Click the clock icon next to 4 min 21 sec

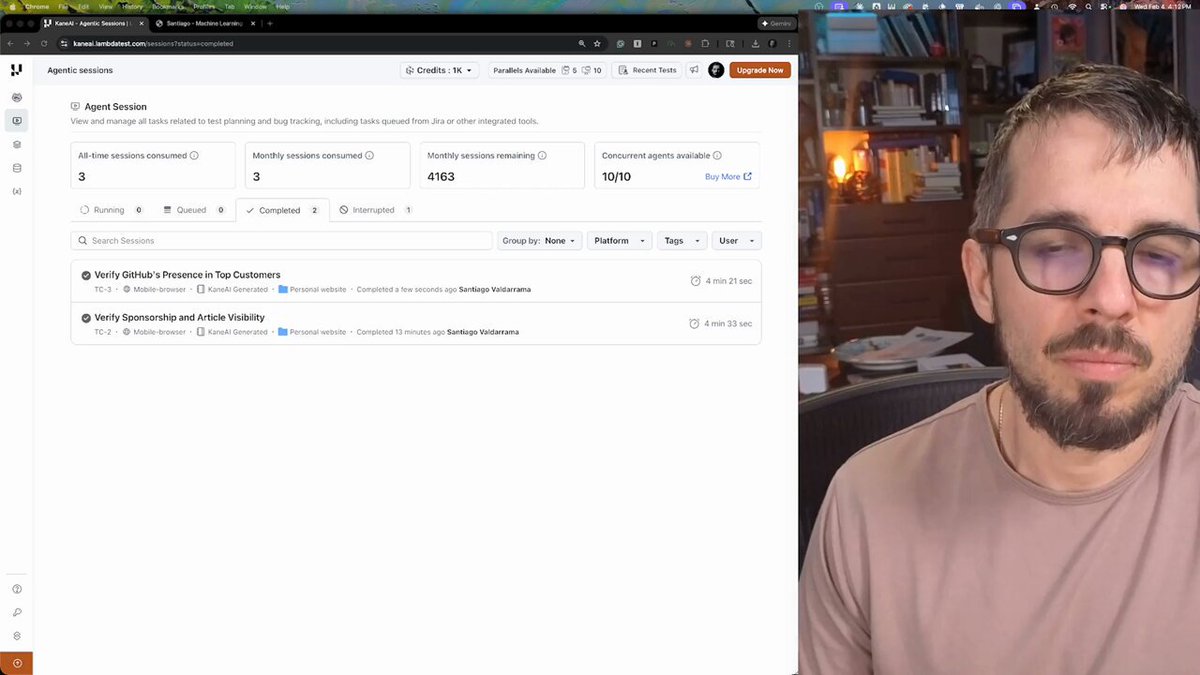(696, 281)
